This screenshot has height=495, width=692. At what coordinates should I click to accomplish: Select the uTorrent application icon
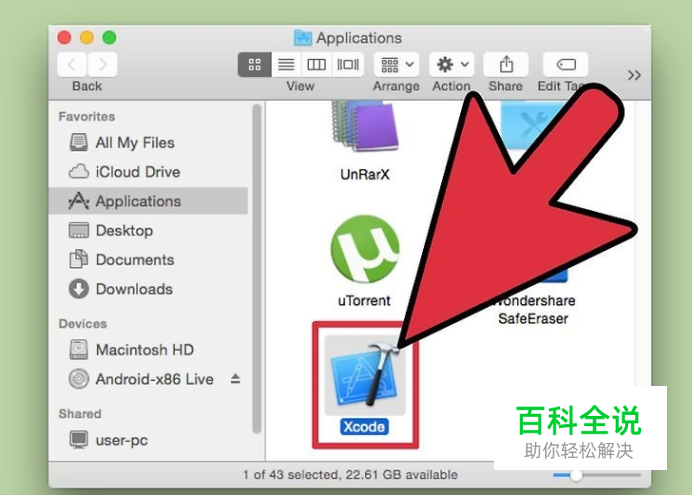[365, 249]
